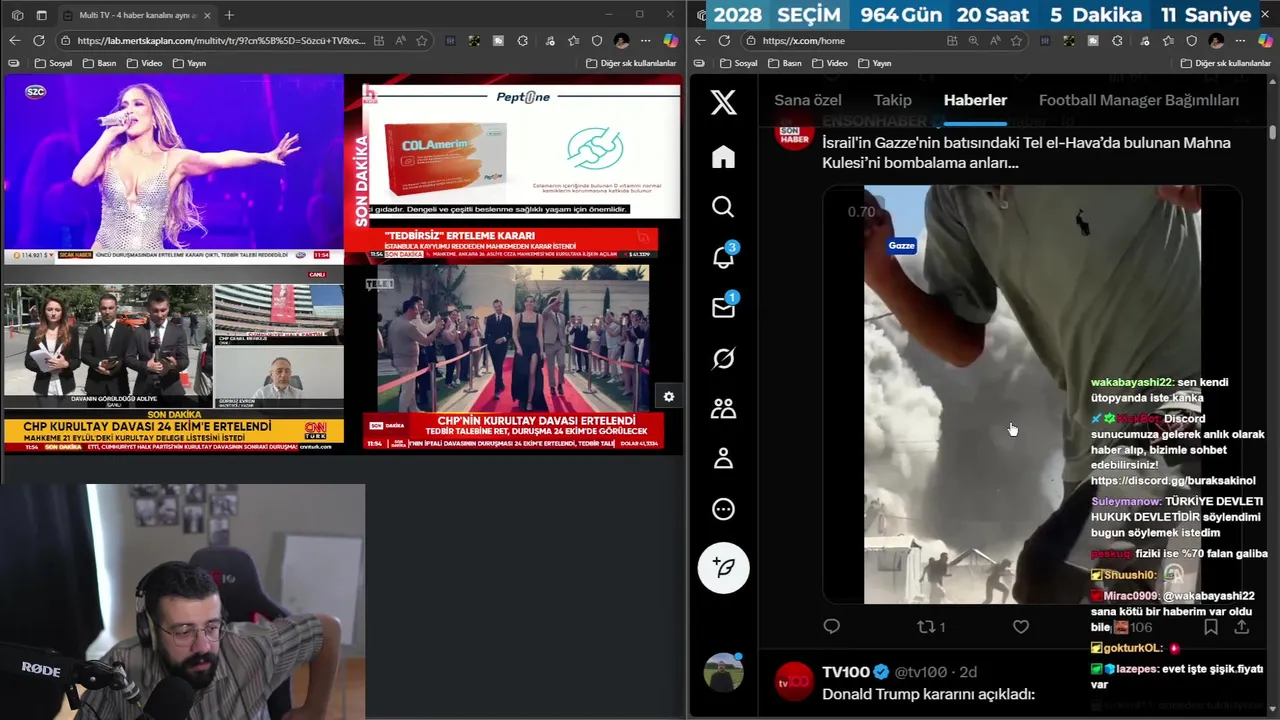Compose a new post with feather button
The image size is (1280, 720).
723,567
